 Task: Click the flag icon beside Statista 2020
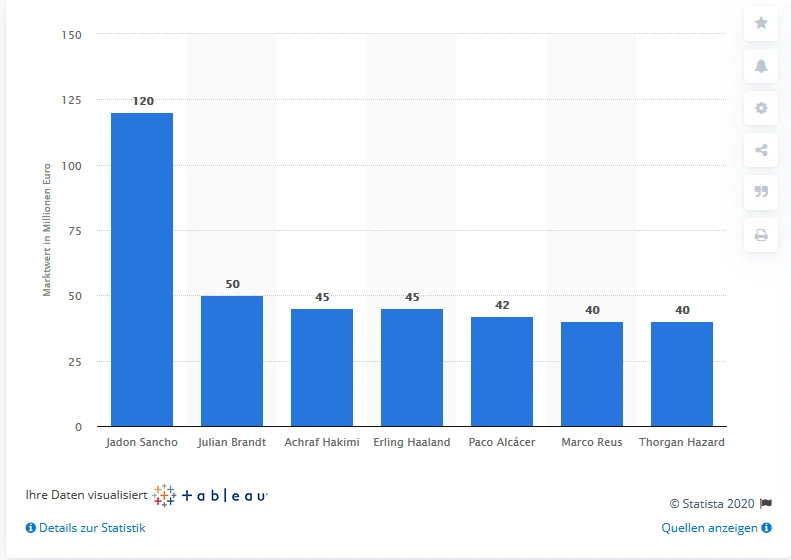tap(766, 503)
